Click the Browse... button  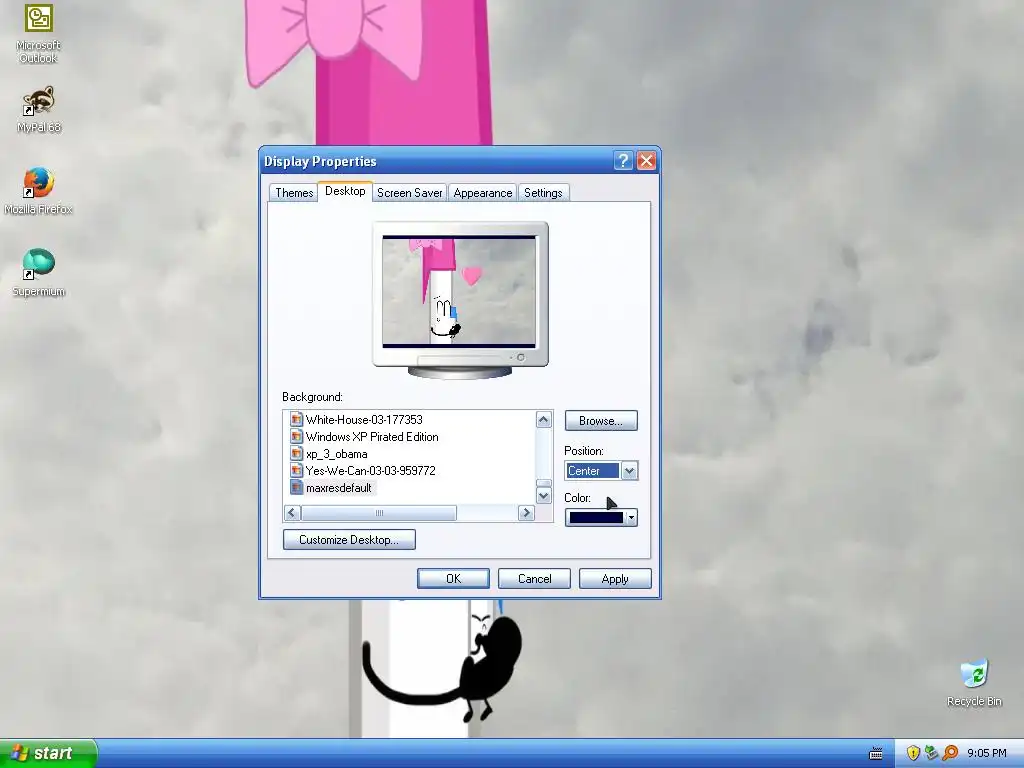601,421
